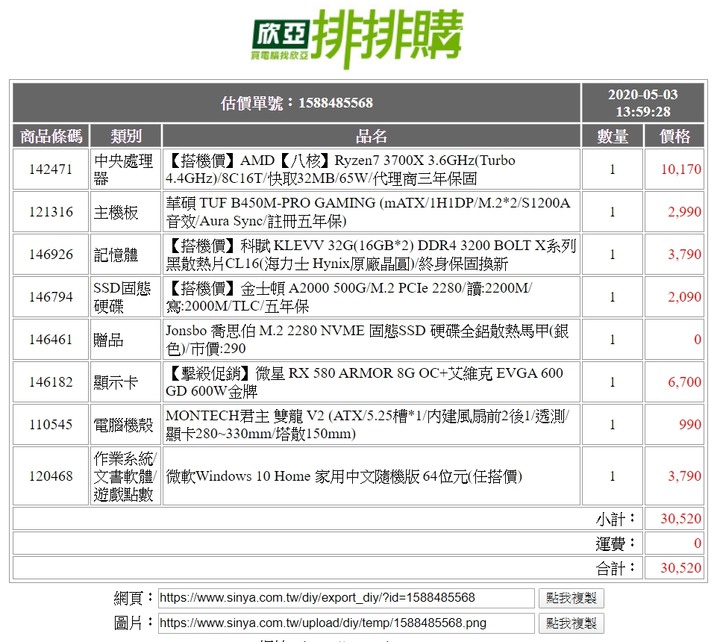
Task: Click the price 2,990
Action: point(684,212)
